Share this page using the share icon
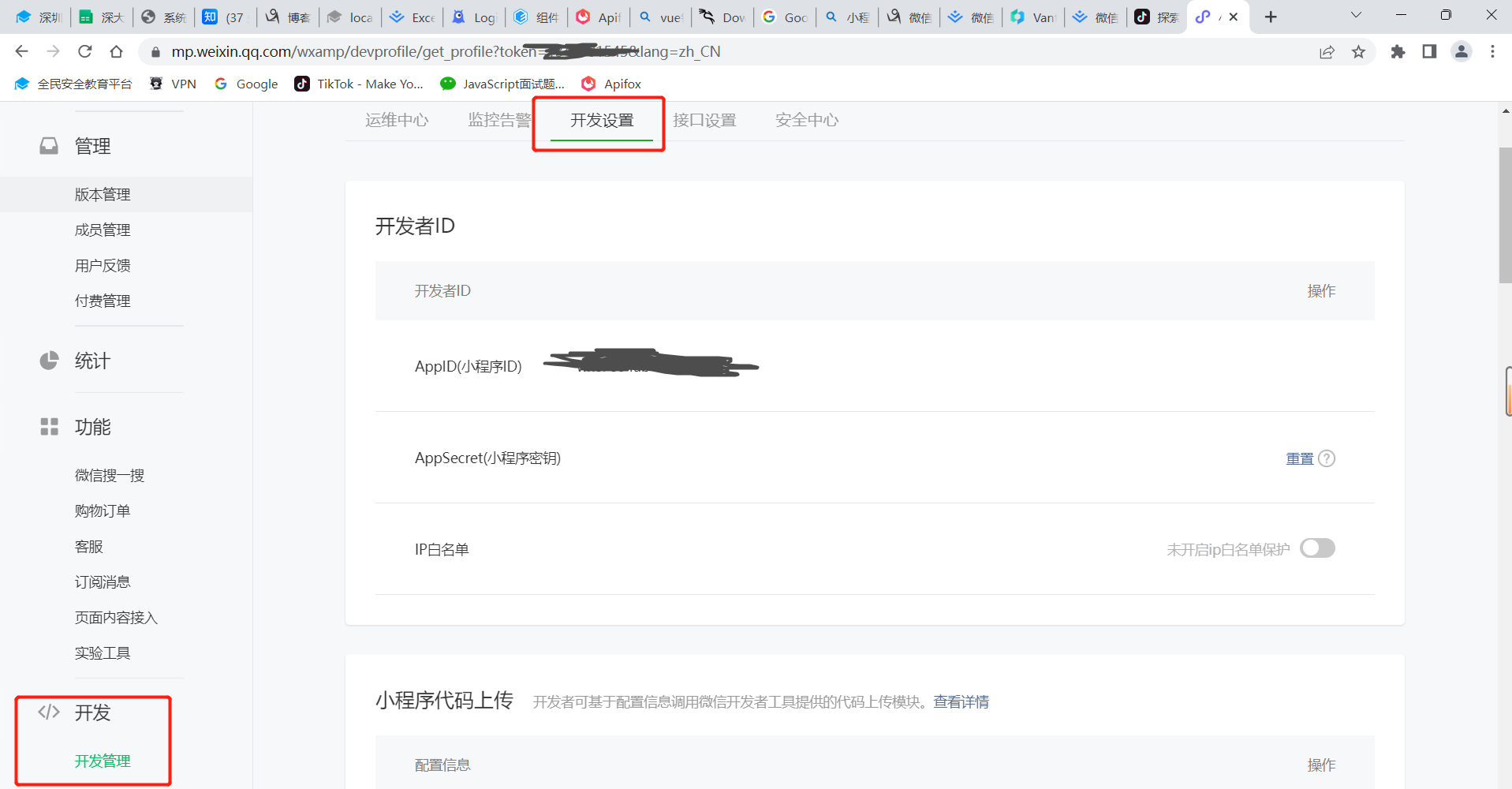This screenshot has height=789, width=1512. 1327,52
